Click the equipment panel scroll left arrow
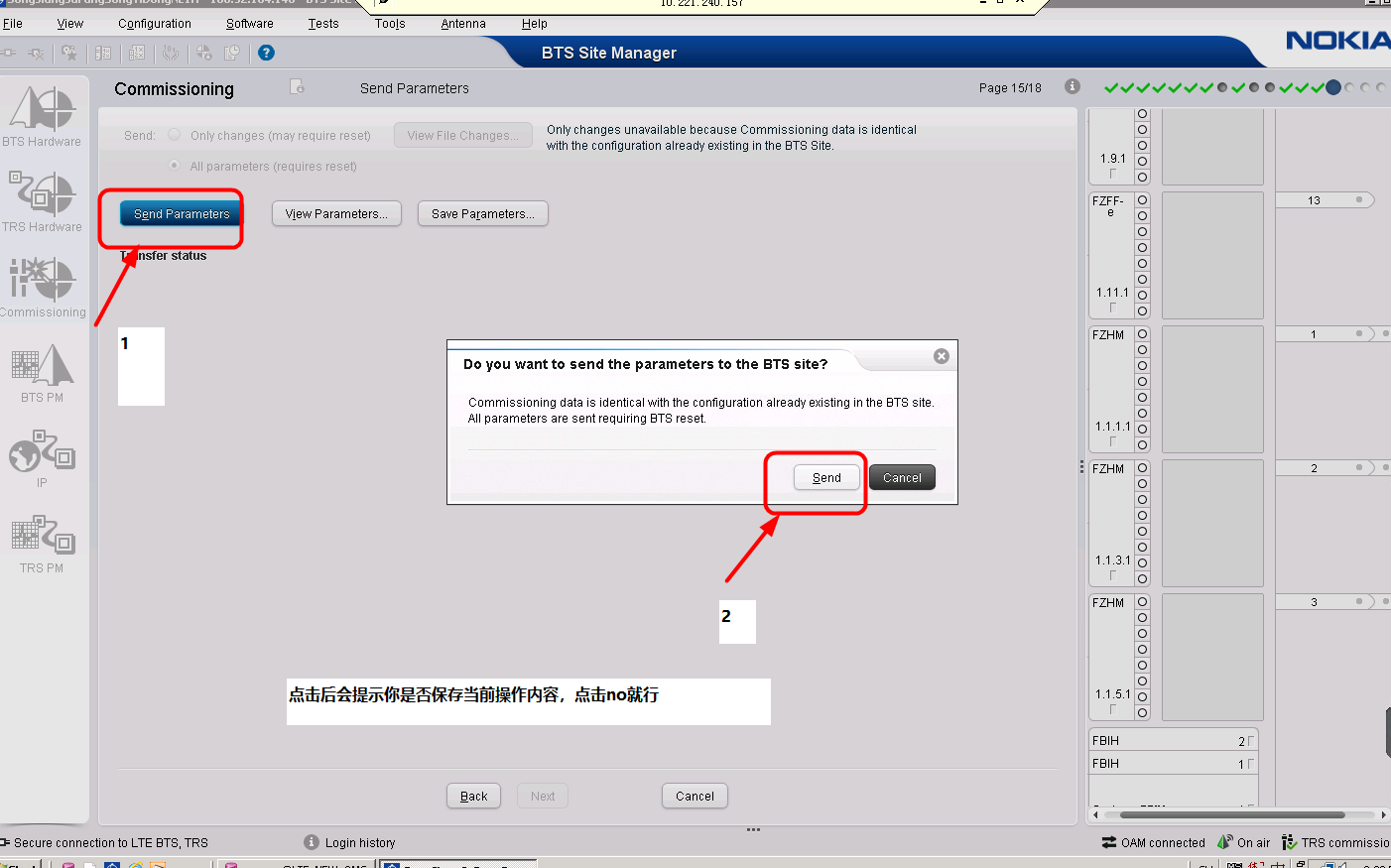Image resolution: width=1391 pixels, height=868 pixels. pyautogui.click(x=1095, y=814)
